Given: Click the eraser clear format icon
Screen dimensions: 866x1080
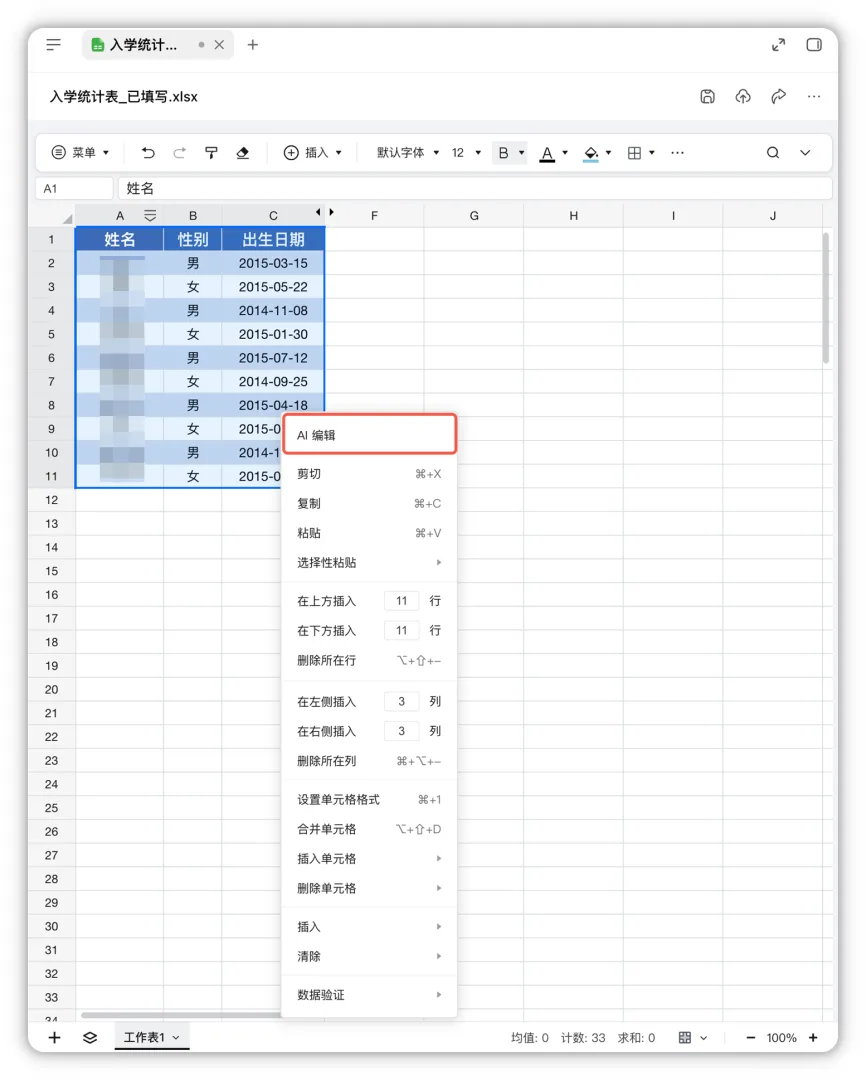Looking at the screenshot, I should (243, 153).
